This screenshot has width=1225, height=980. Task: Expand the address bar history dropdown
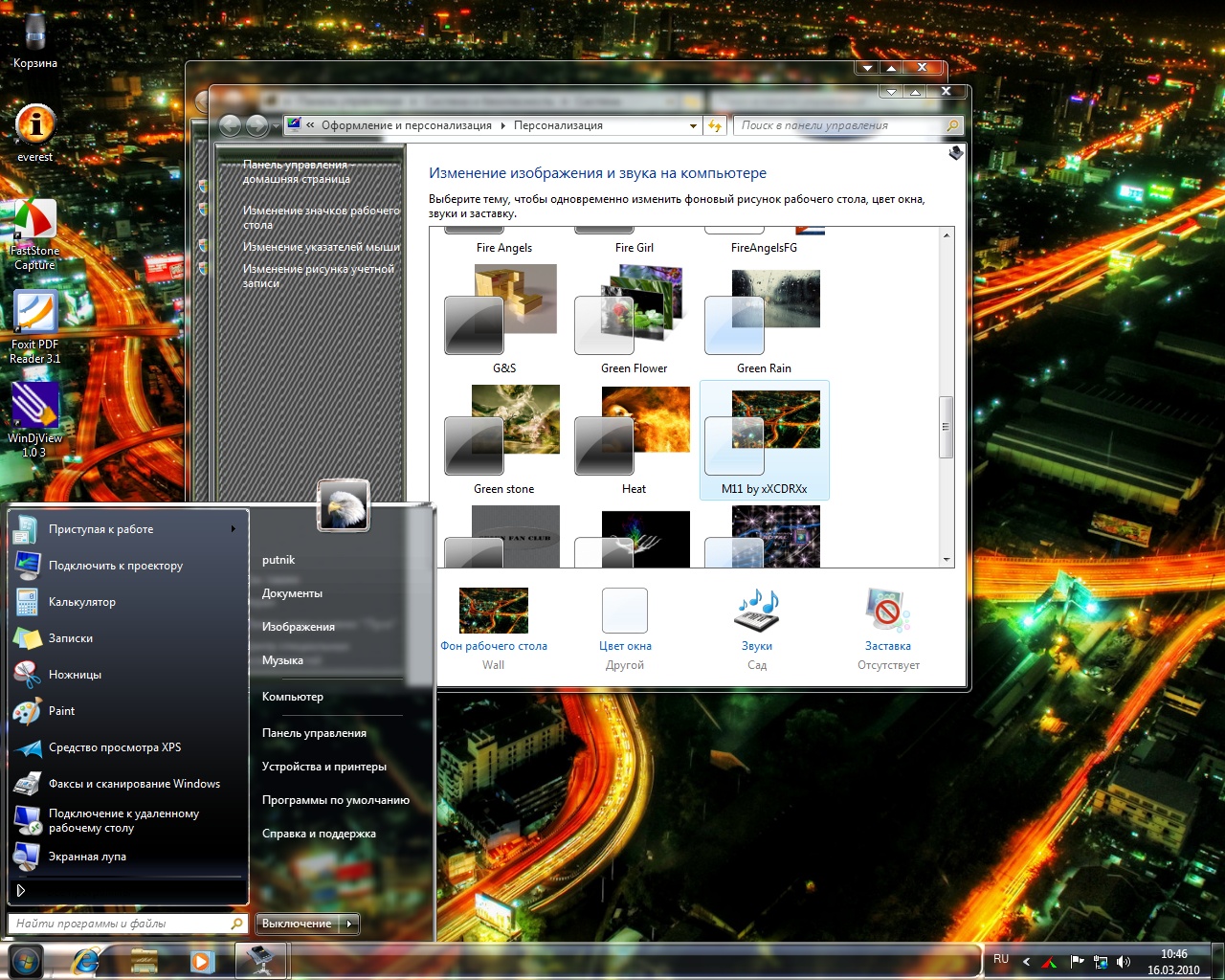pyautogui.click(x=694, y=126)
